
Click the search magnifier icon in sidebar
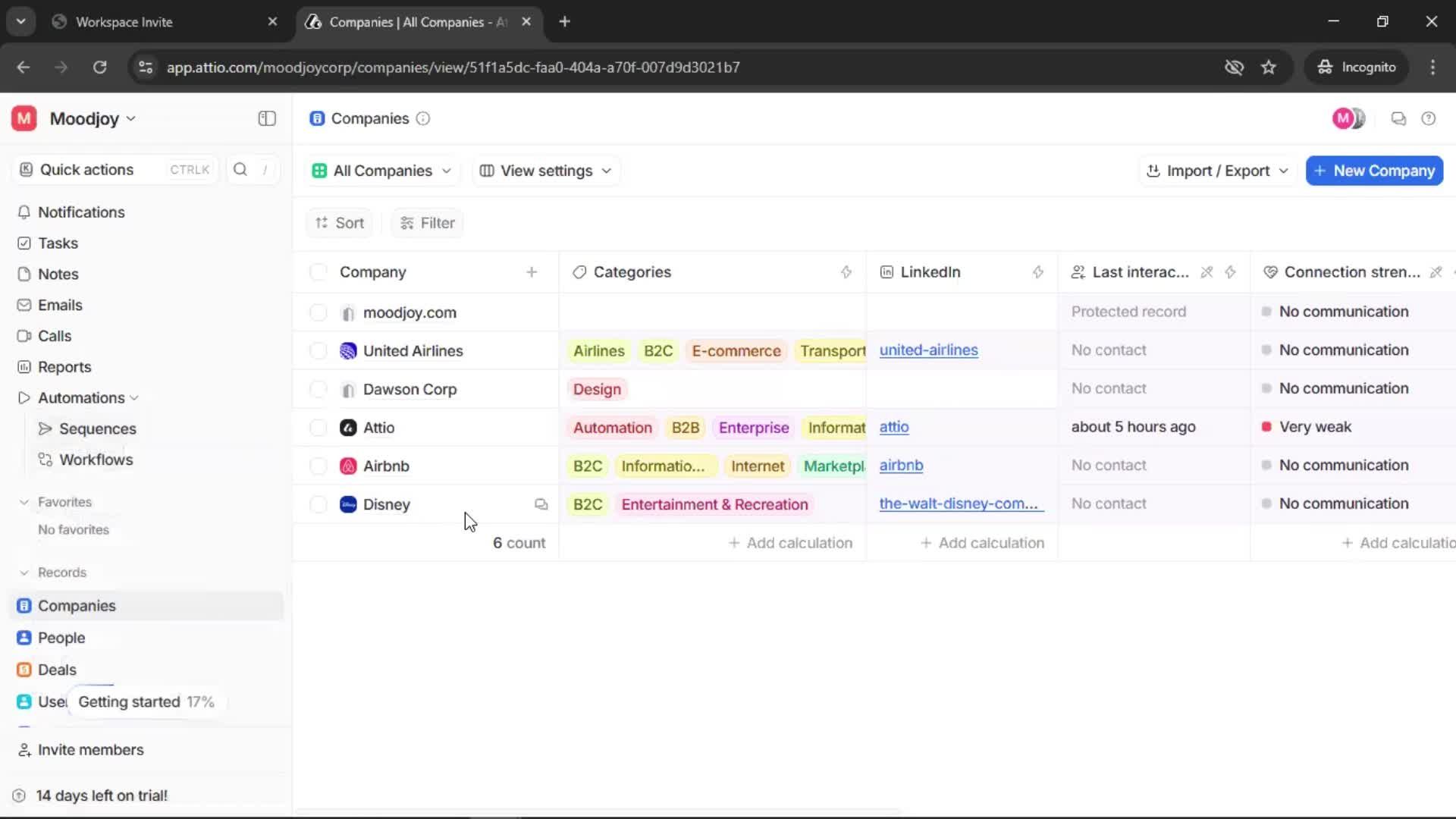(240, 169)
